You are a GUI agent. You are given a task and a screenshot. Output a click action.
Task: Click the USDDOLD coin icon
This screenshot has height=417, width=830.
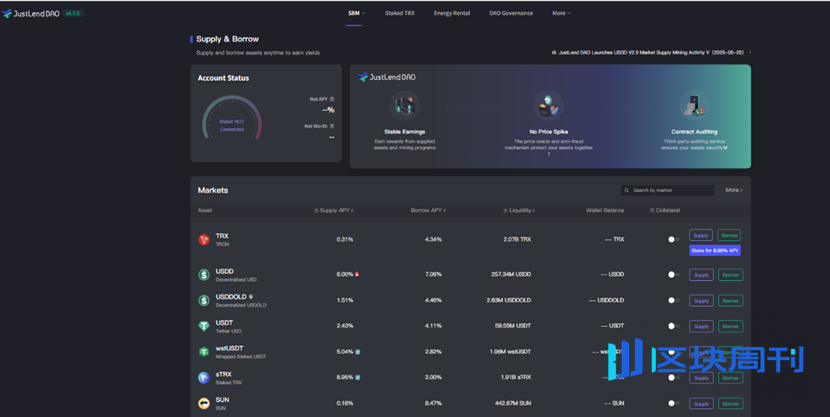click(x=204, y=301)
